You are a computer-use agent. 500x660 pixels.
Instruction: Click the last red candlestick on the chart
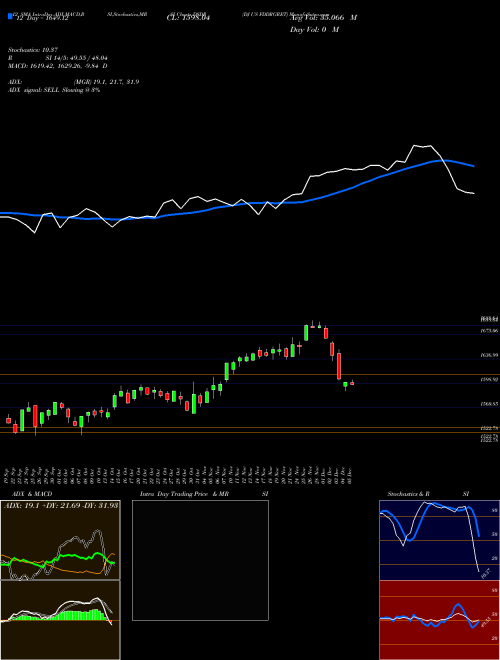tap(352, 383)
